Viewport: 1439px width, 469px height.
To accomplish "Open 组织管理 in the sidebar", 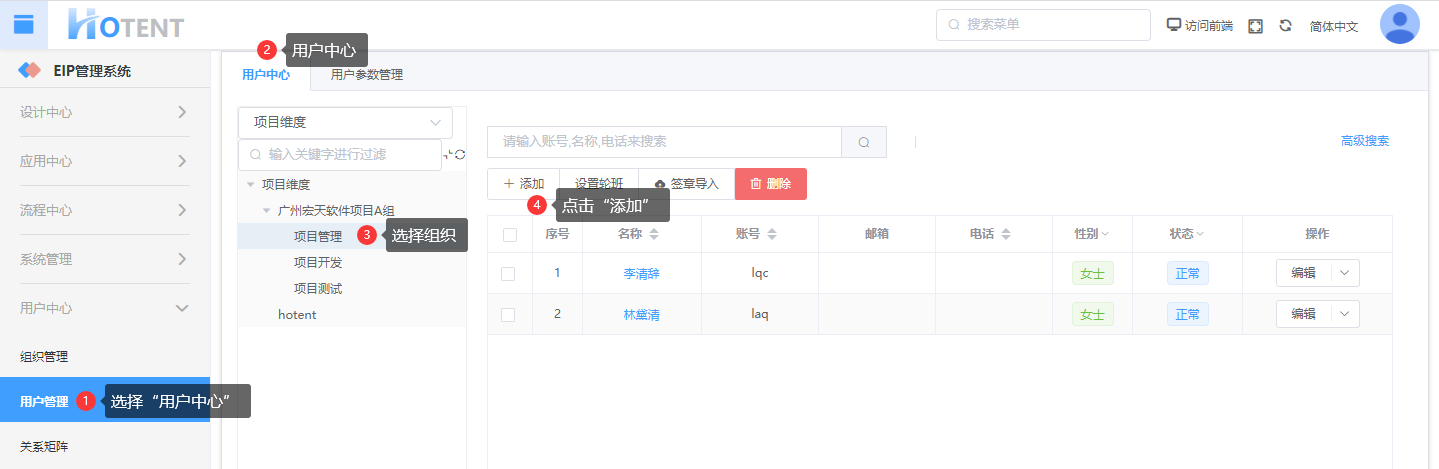I will click(44, 356).
